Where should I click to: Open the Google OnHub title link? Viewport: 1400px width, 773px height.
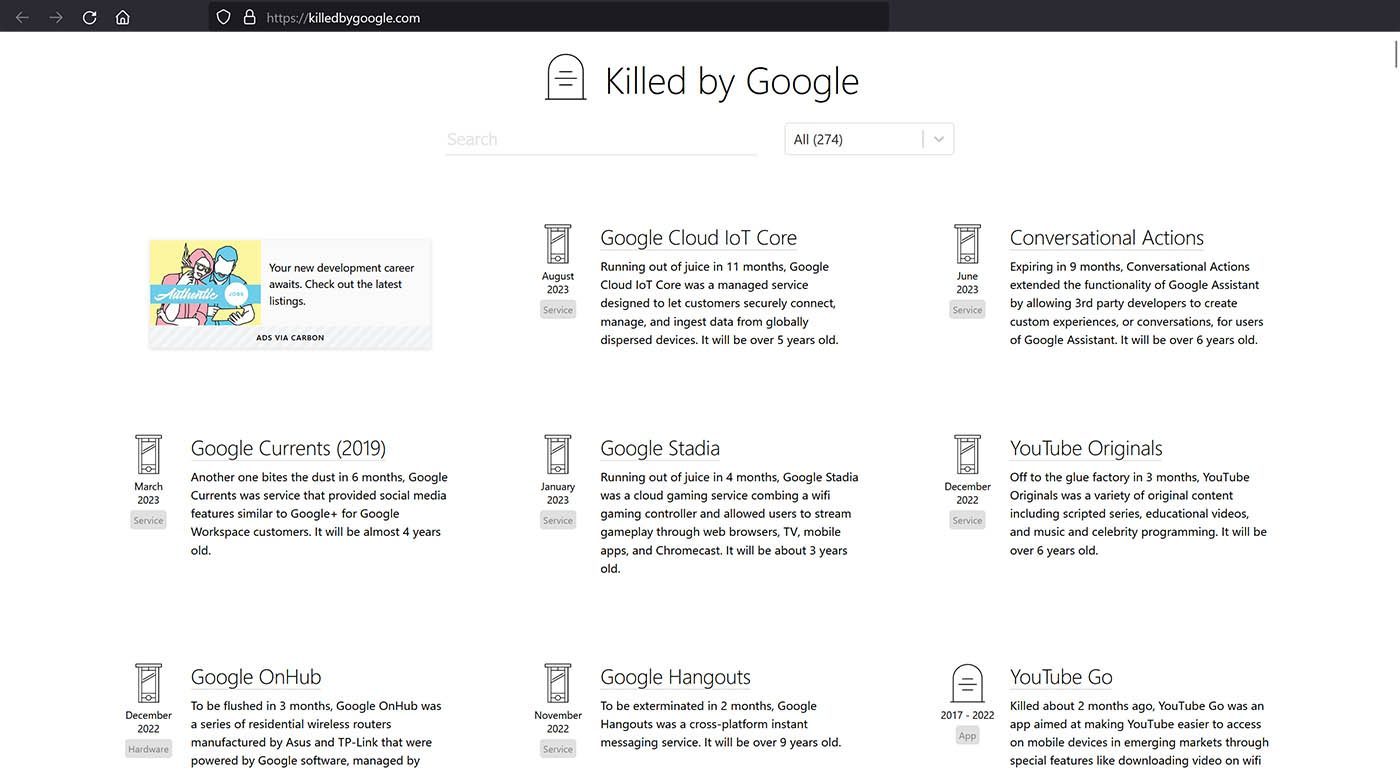256,677
